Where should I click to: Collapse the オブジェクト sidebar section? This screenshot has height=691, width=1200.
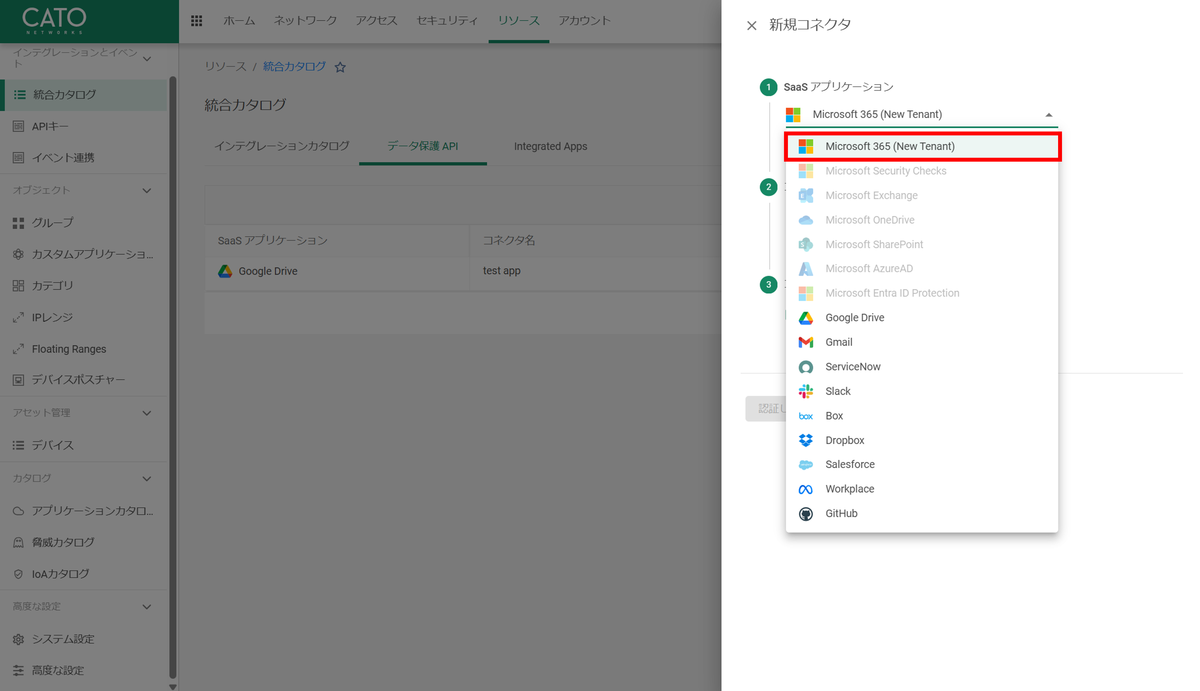147,190
